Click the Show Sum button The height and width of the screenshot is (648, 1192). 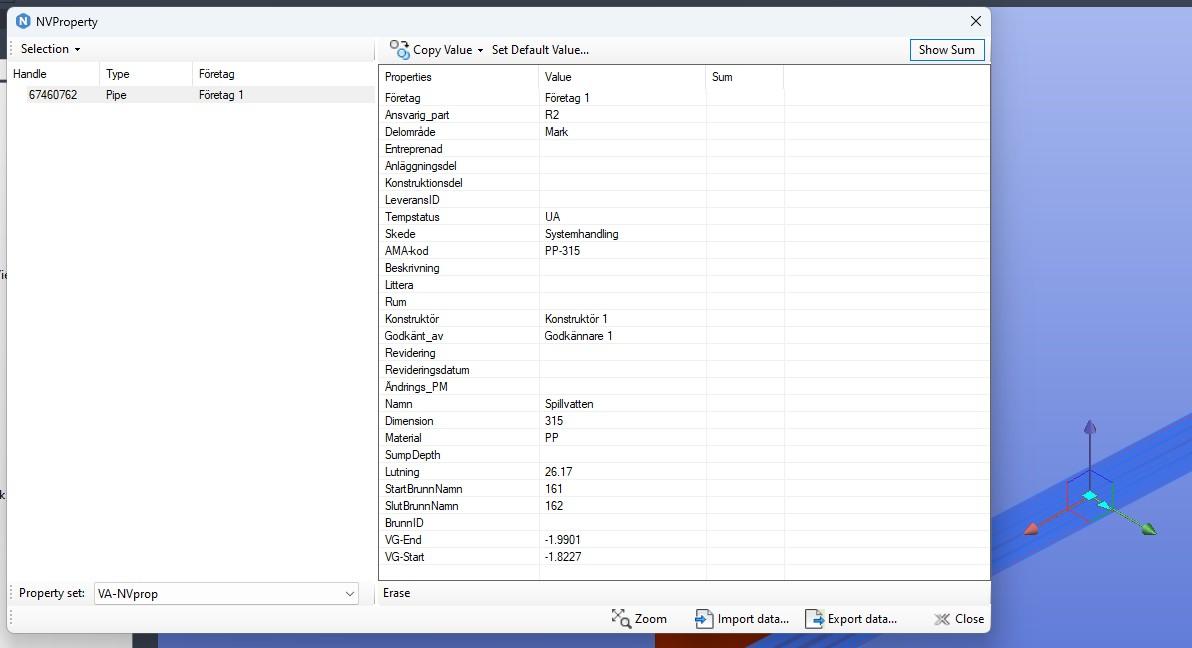pos(946,49)
